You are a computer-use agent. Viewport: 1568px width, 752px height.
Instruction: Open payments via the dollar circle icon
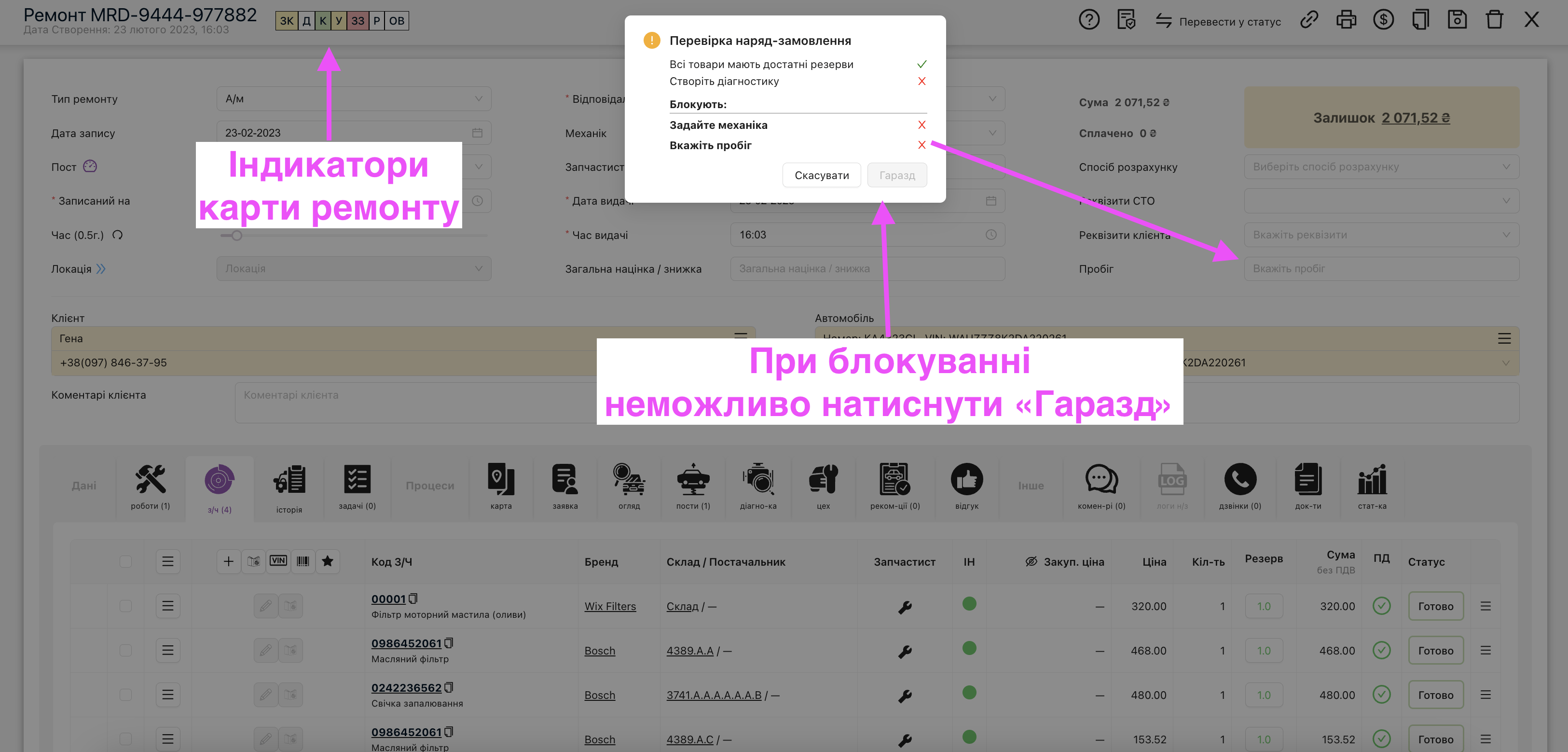pos(1384,19)
